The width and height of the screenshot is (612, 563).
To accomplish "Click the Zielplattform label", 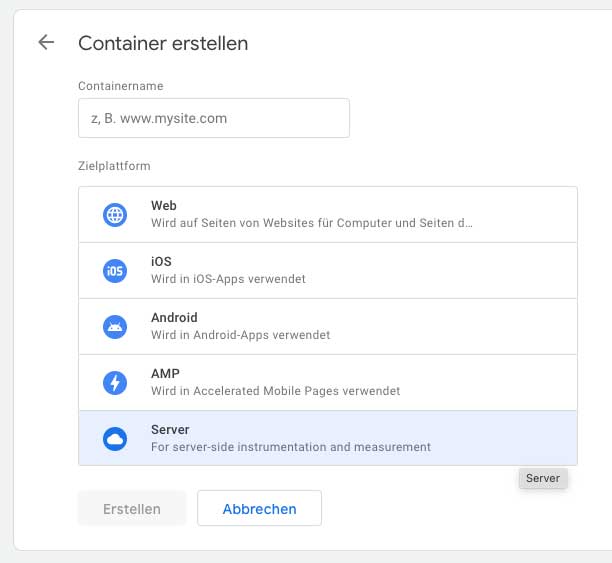I will [114, 166].
